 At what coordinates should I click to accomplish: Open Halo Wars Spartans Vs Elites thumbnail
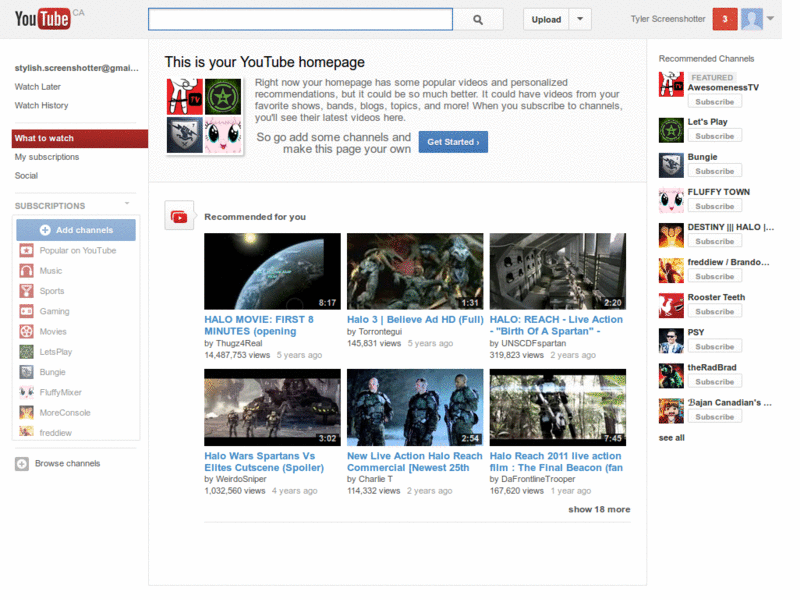pos(272,408)
